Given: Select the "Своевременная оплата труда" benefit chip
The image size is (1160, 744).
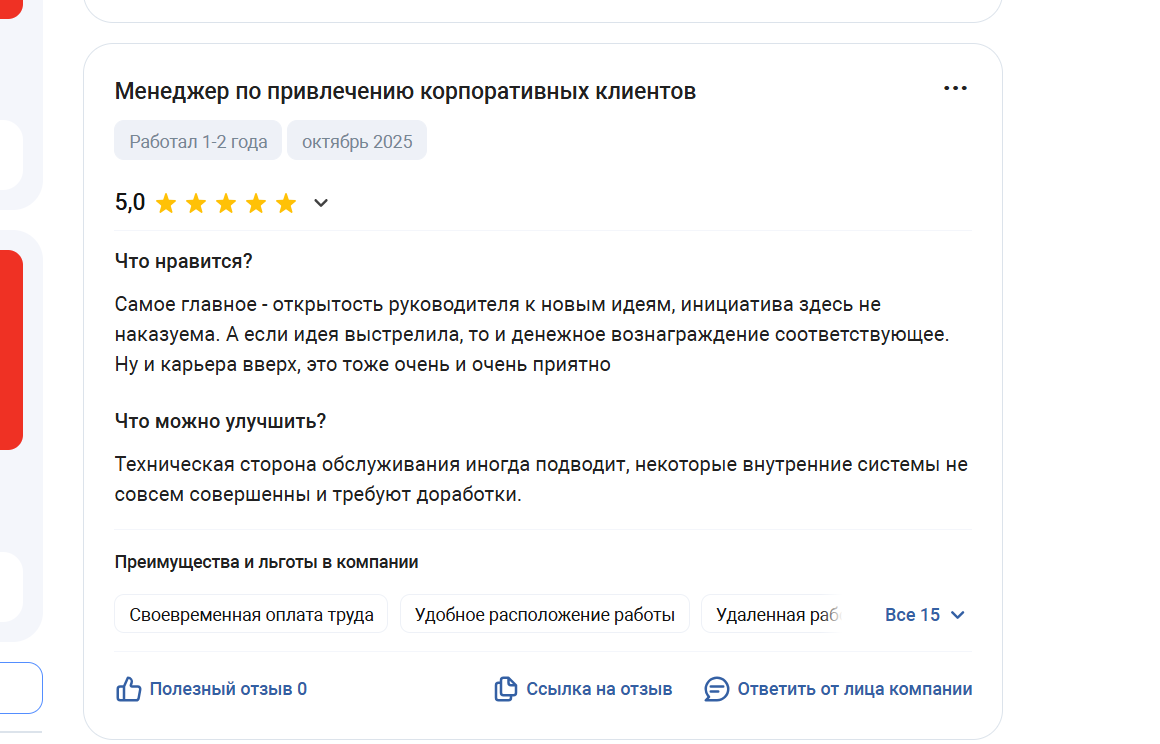Looking at the screenshot, I should click(x=251, y=615).
